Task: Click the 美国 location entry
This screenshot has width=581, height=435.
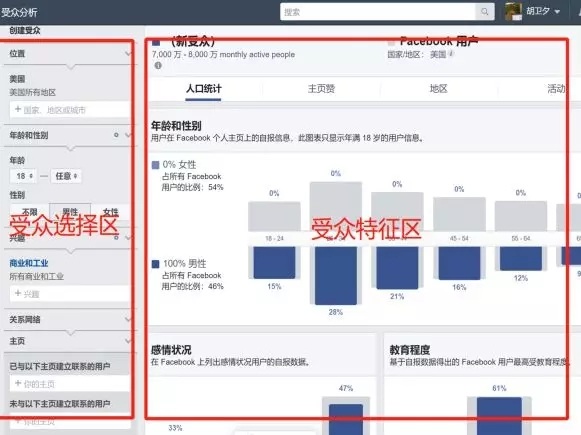Action: coord(17,79)
